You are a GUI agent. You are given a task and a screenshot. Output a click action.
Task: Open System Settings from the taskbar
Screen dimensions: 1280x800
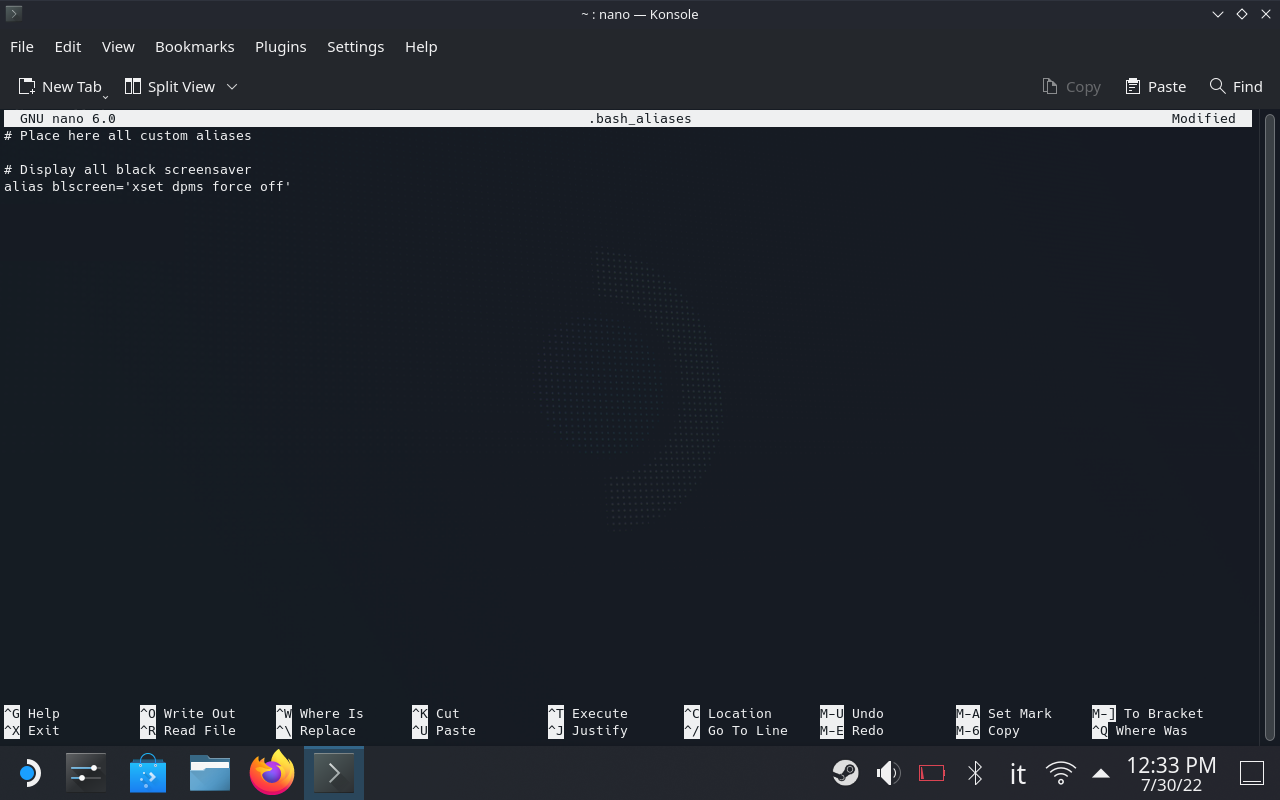pos(86,773)
